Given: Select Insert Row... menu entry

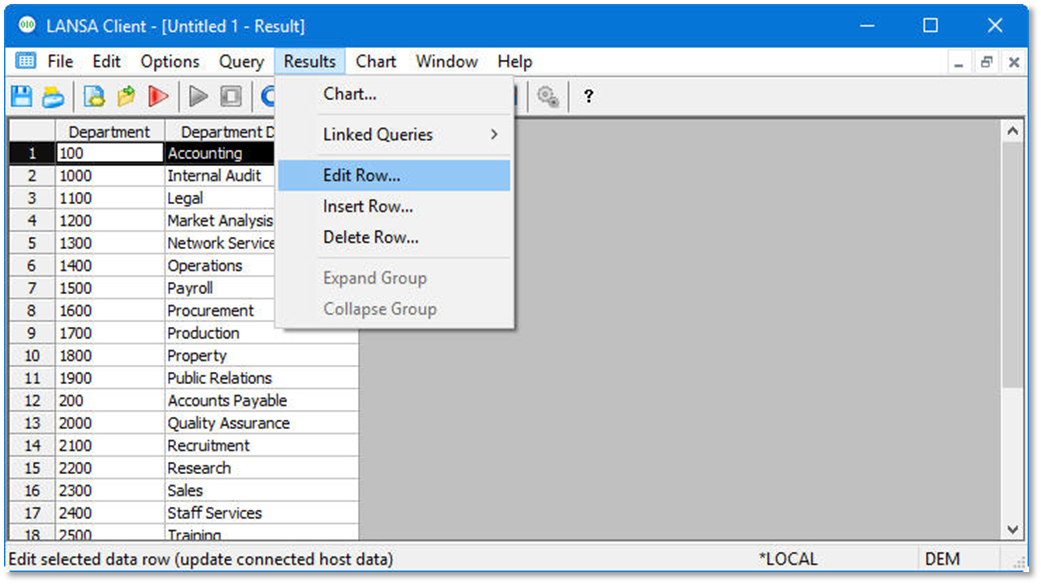Looking at the screenshot, I should [x=394, y=206].
